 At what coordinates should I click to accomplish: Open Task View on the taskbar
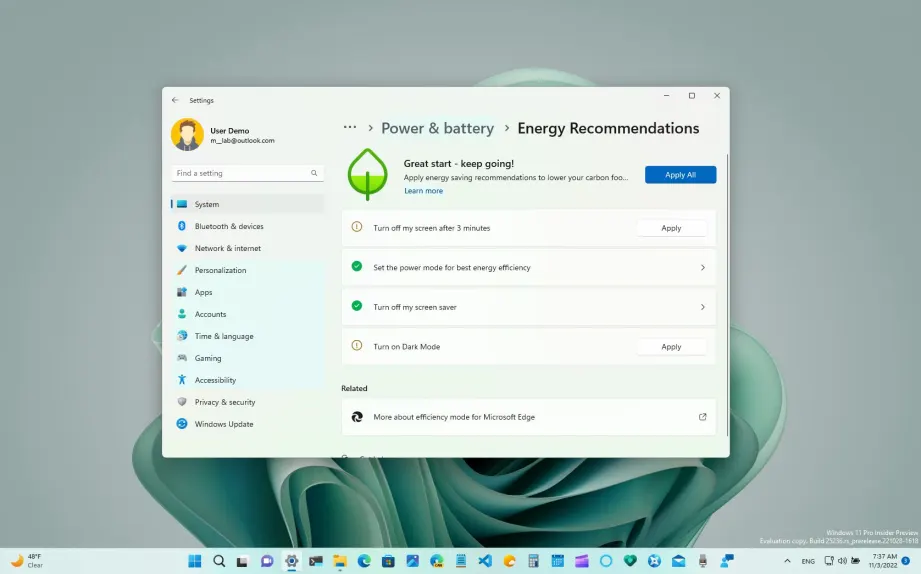[x=242, y=561]
